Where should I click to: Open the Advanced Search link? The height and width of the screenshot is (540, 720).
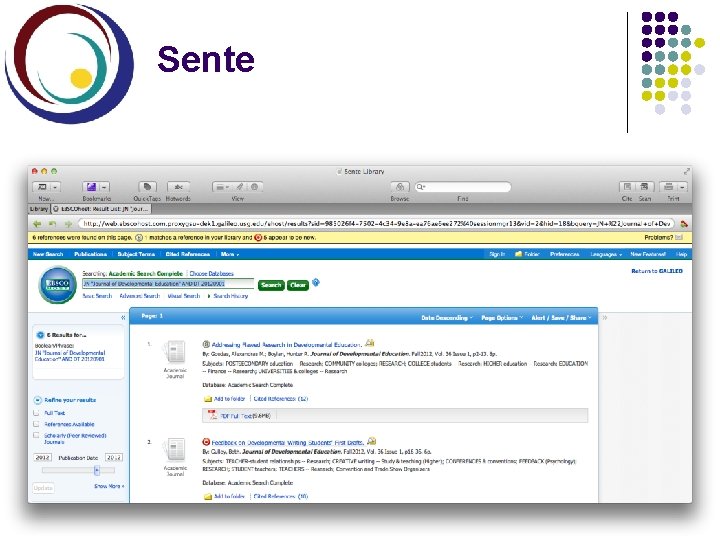[x=140, y=296]
